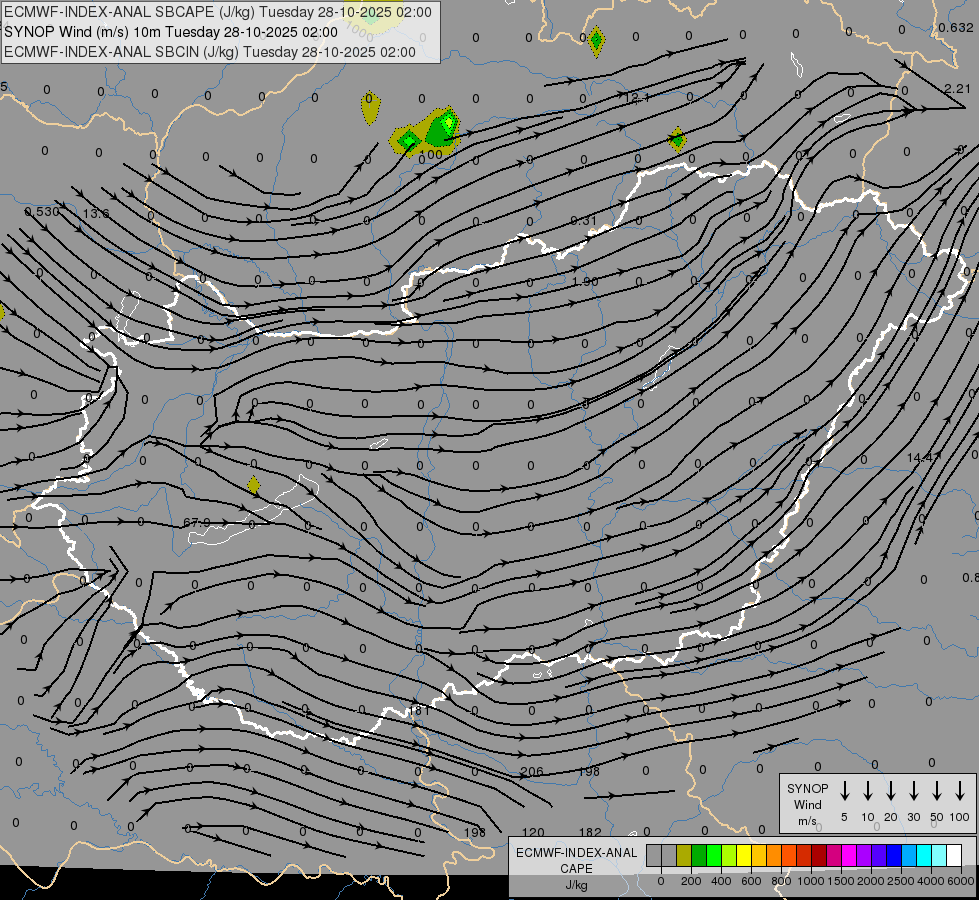Viewport: 979px width, 900px height.
Task: Pick the pure yellow CAPE legend swatch
Action: (x=744, y=855)
